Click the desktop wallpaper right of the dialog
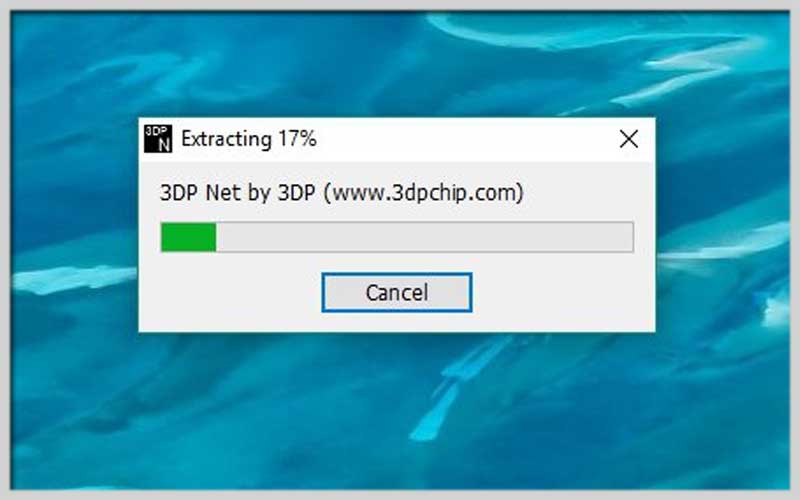The width and height of the screenshot is (800, 500). (722, 224)
